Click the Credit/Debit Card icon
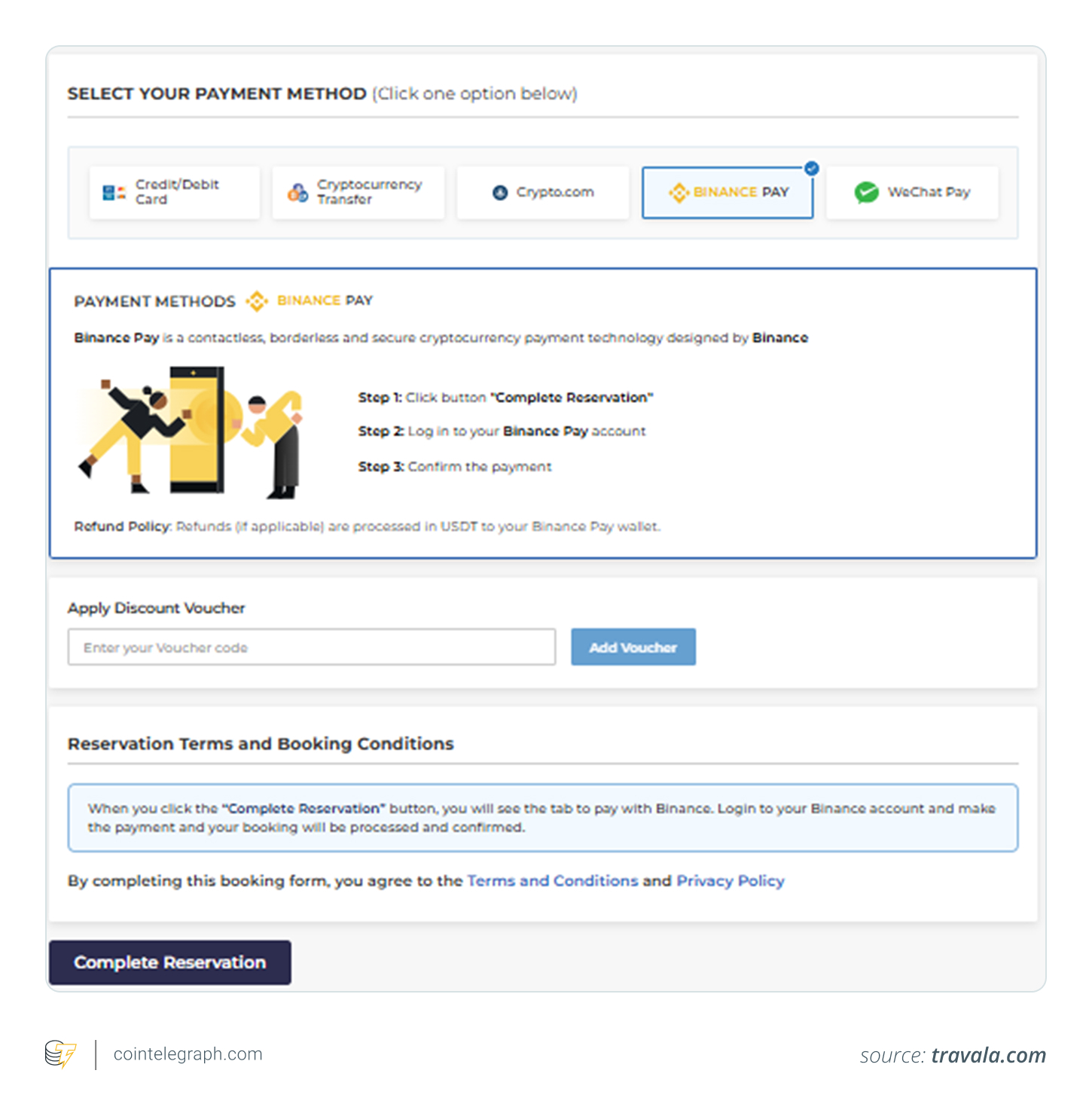 pos(114,193)
